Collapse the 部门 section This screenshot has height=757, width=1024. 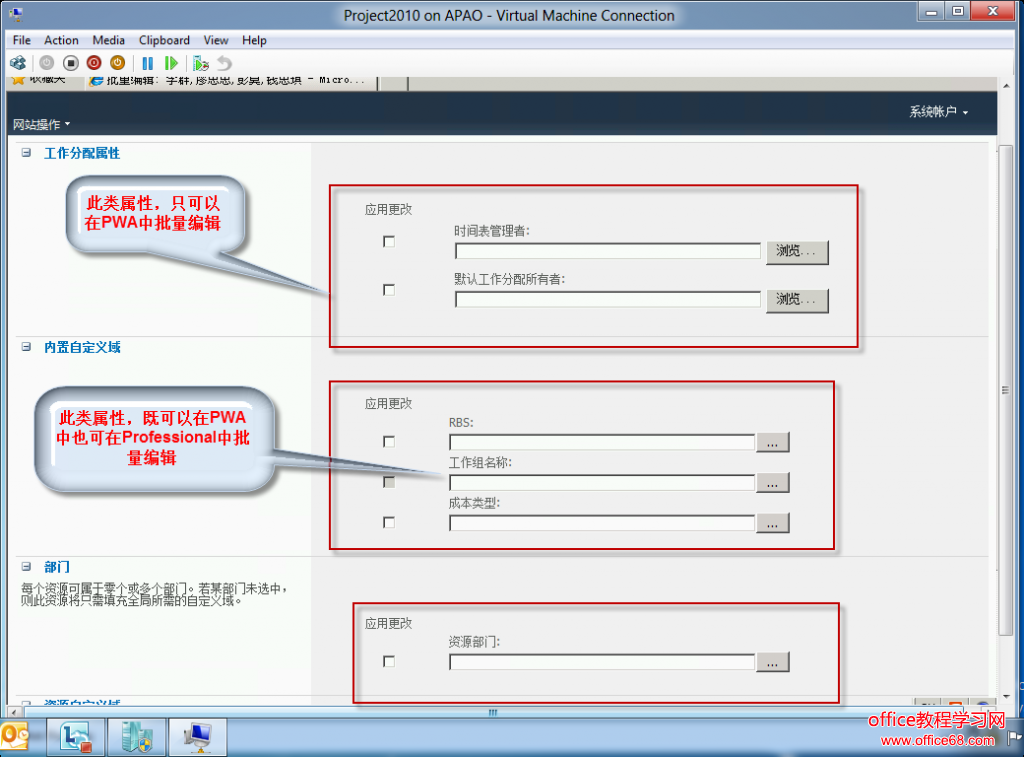(26, 567)
